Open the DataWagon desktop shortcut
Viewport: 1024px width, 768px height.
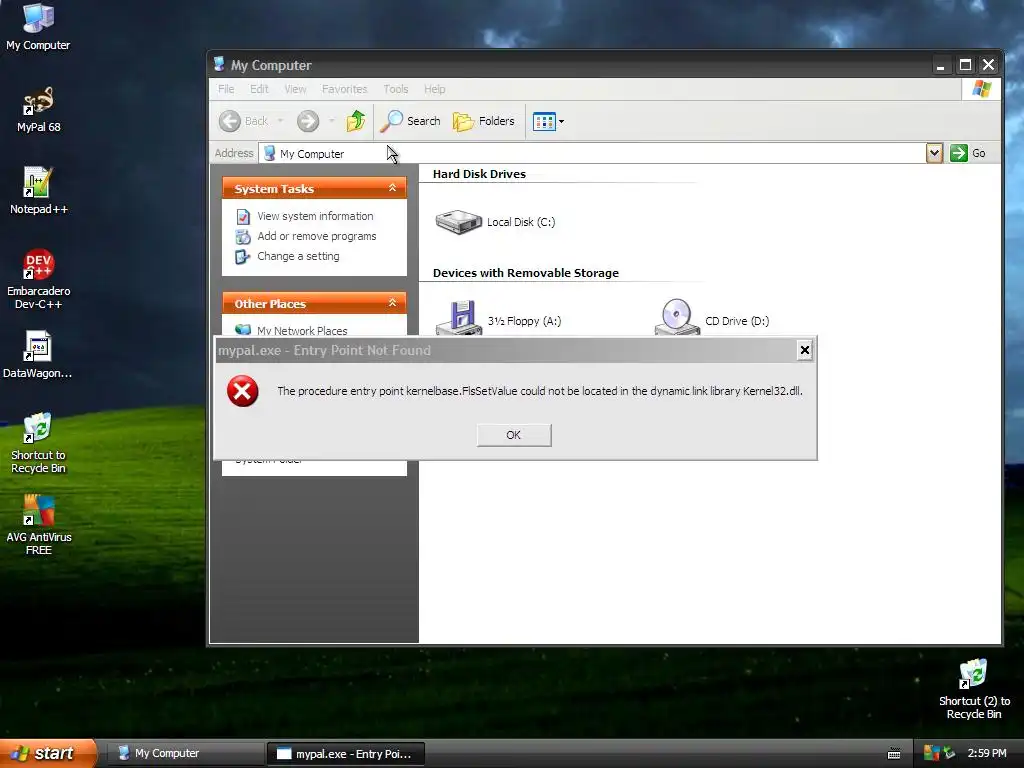pos(38,355)
